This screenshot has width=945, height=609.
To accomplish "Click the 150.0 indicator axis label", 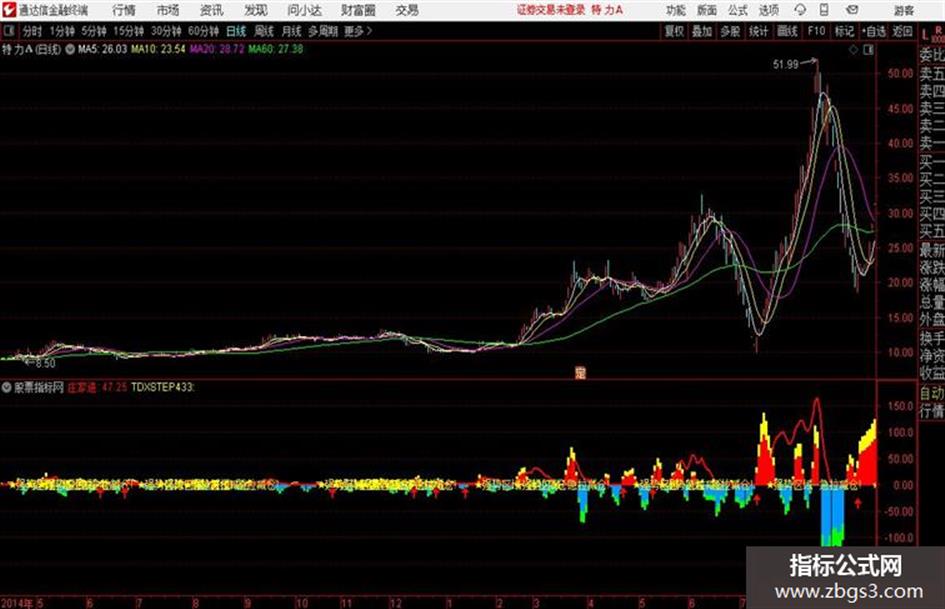I will pyautogui.click(x=900, y=406).
